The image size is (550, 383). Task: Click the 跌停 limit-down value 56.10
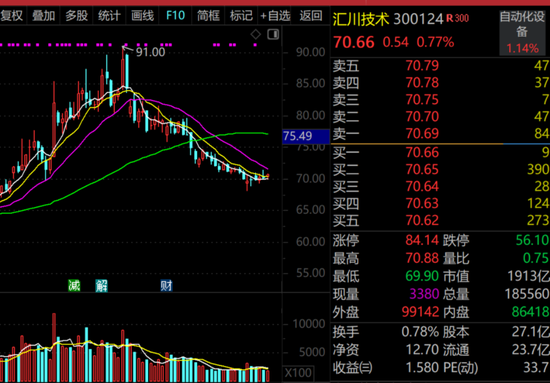click(532, 241)
